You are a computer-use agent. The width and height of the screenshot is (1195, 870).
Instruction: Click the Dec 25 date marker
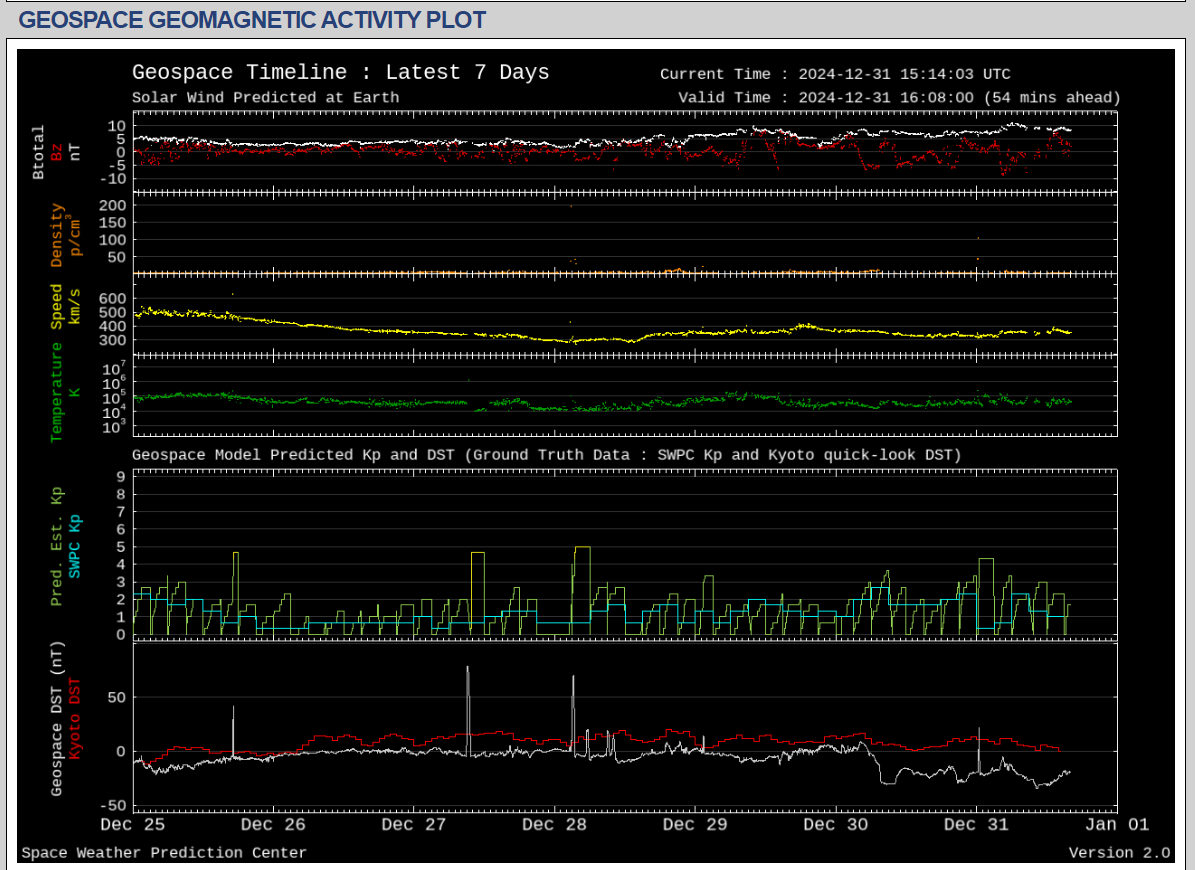coord(133,825)
